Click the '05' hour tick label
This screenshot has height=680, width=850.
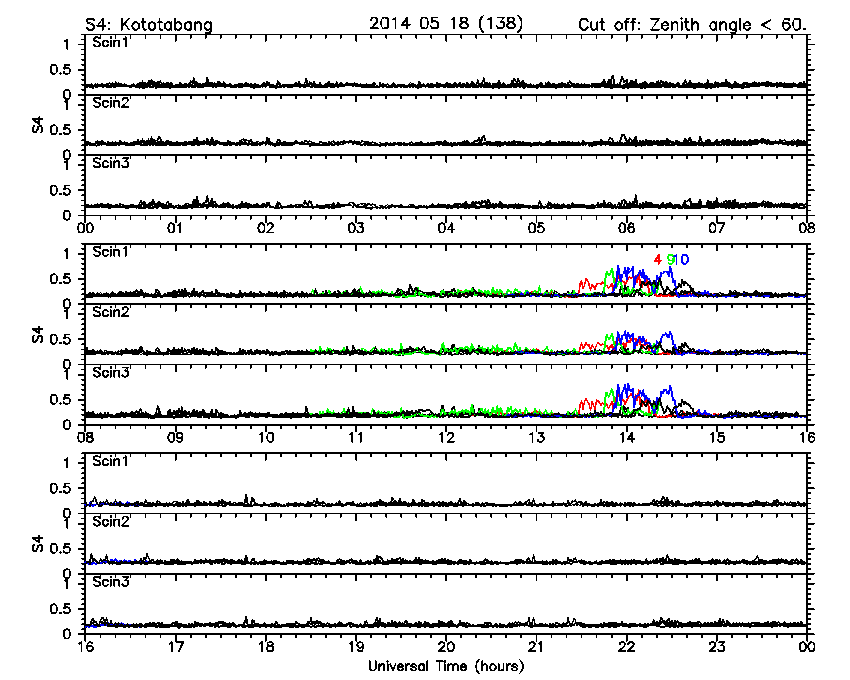(x=536, y=228)
